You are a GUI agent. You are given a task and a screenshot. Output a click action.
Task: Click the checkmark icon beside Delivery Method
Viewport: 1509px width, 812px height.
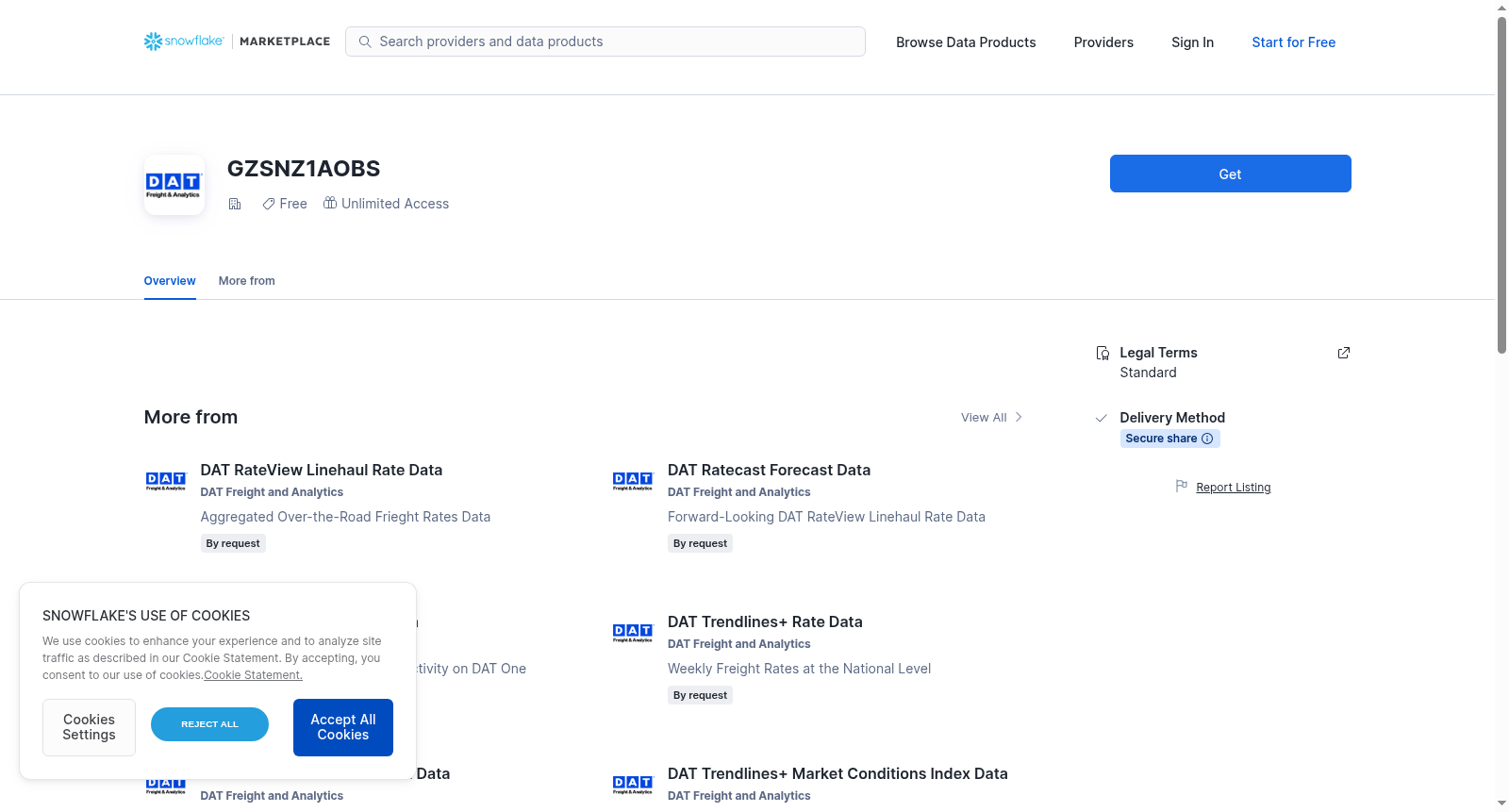1102,418
